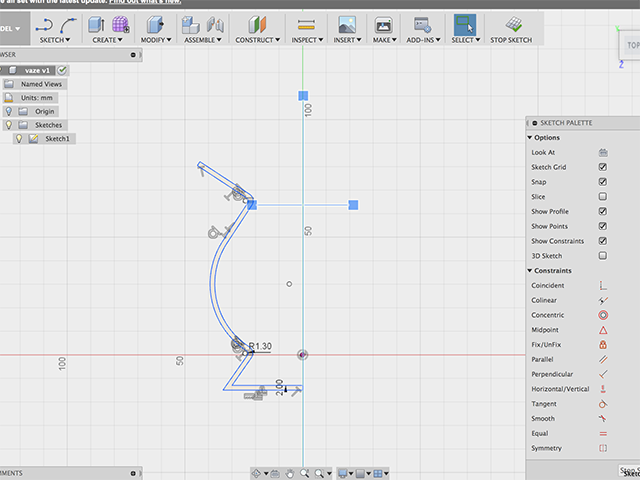Open the 'Find out what's new' link
Viewport: 640px width, 480px height.
[x=145, y=2]
